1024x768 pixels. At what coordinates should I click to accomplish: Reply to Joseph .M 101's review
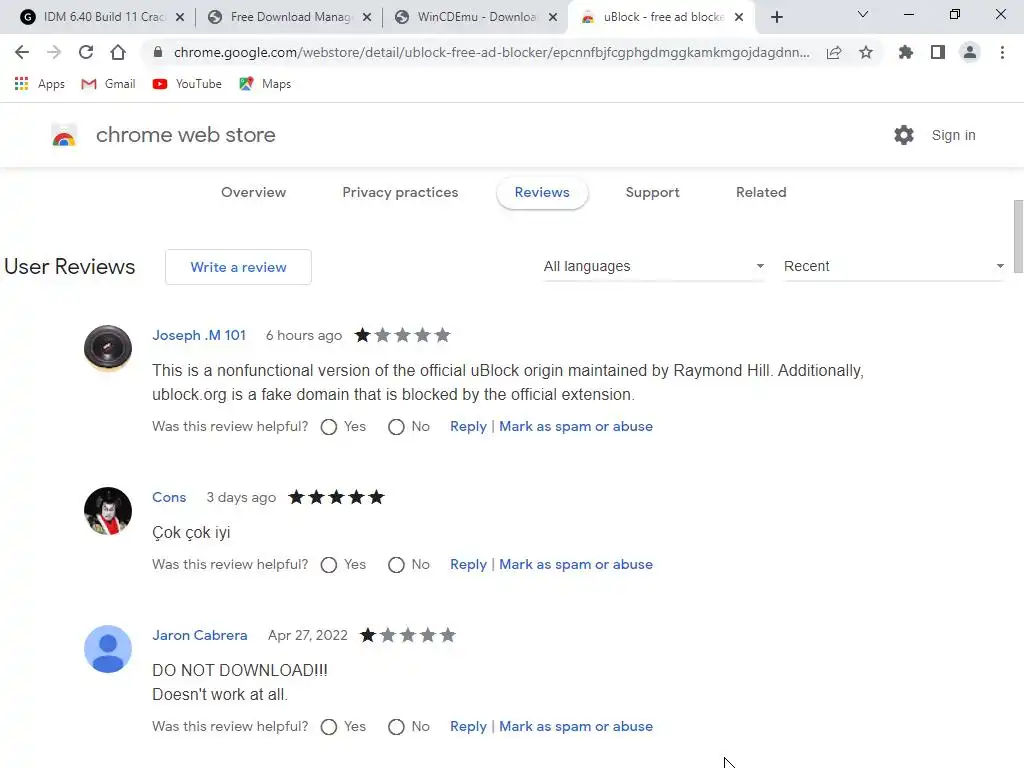click(468, 427)
